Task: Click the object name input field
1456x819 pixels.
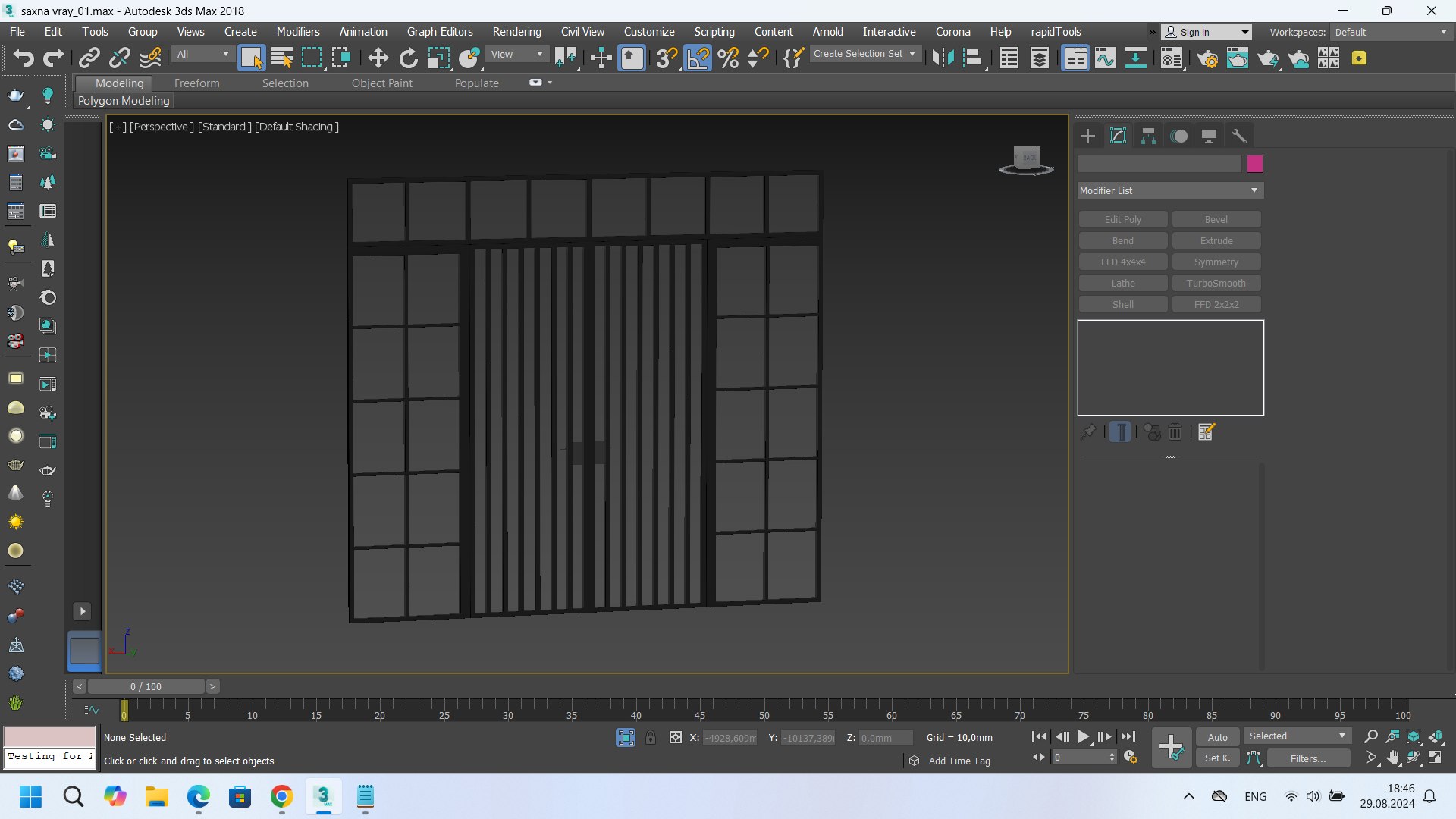Action: [x=1159, y=164]
